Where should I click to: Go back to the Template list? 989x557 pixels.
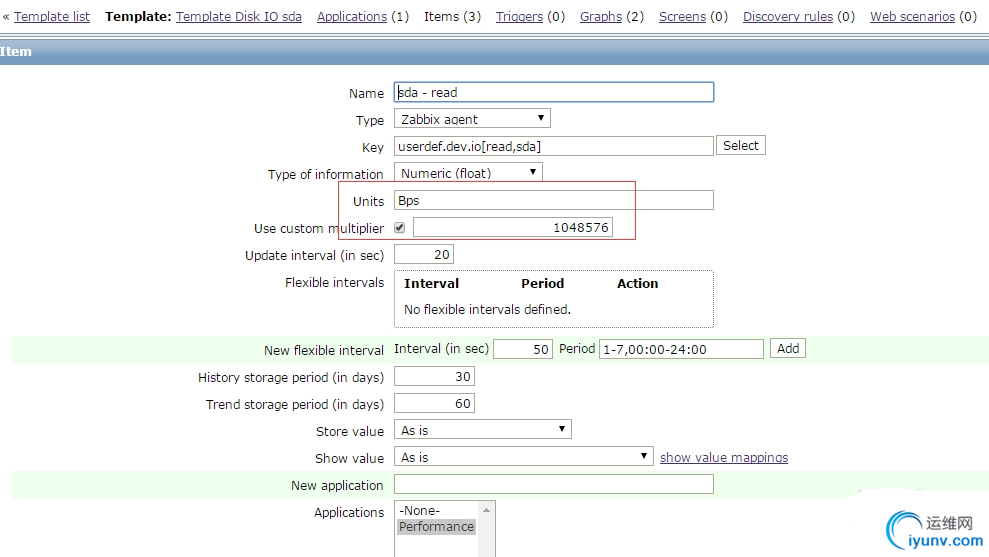(x=52, y=16)
